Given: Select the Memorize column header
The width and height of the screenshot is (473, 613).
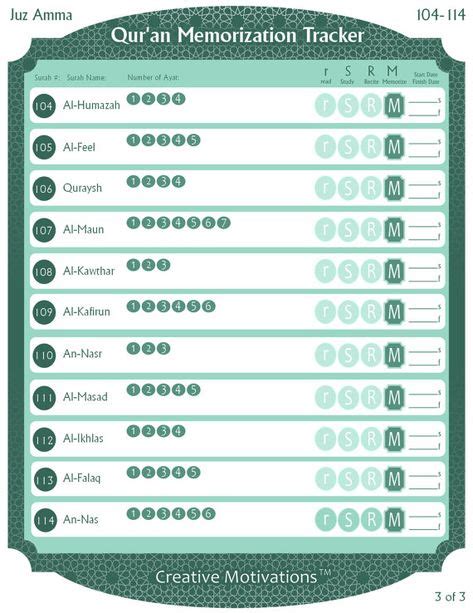Looking at the screenshot, I should pos(394,75).
